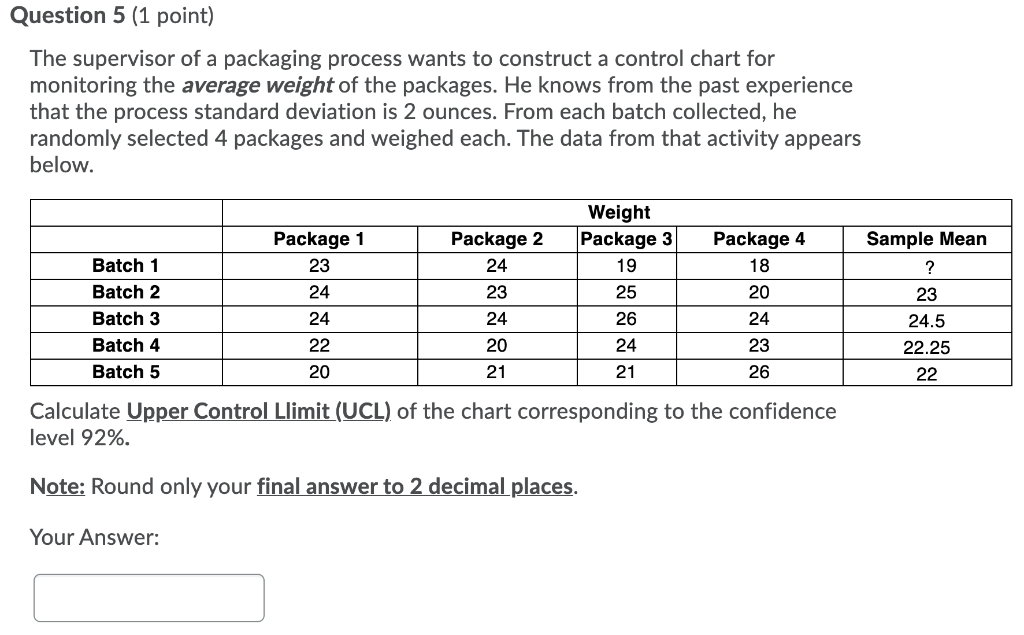Screen dimensions: 1024x635
Task: Click inside the Your Answer input field
Action: [x=148, y=597]
